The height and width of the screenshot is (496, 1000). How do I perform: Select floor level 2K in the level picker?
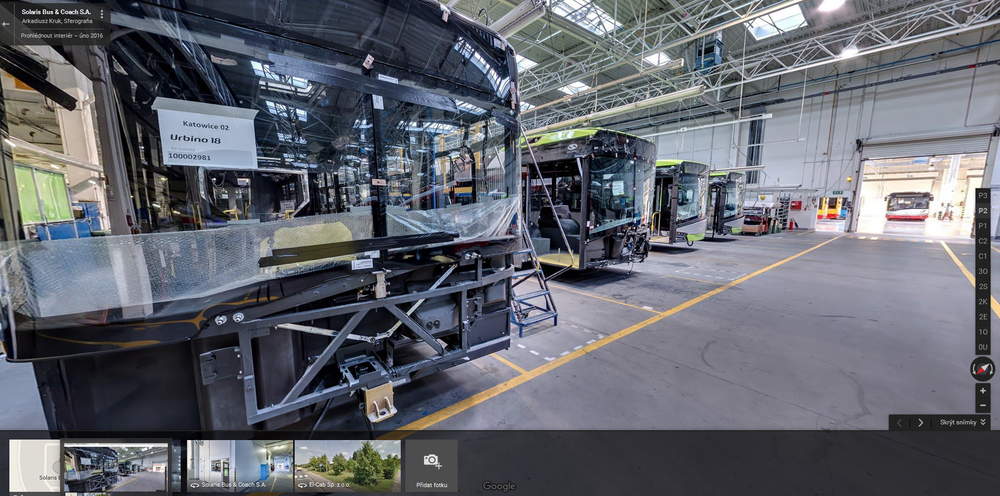[x=983, y=301]
